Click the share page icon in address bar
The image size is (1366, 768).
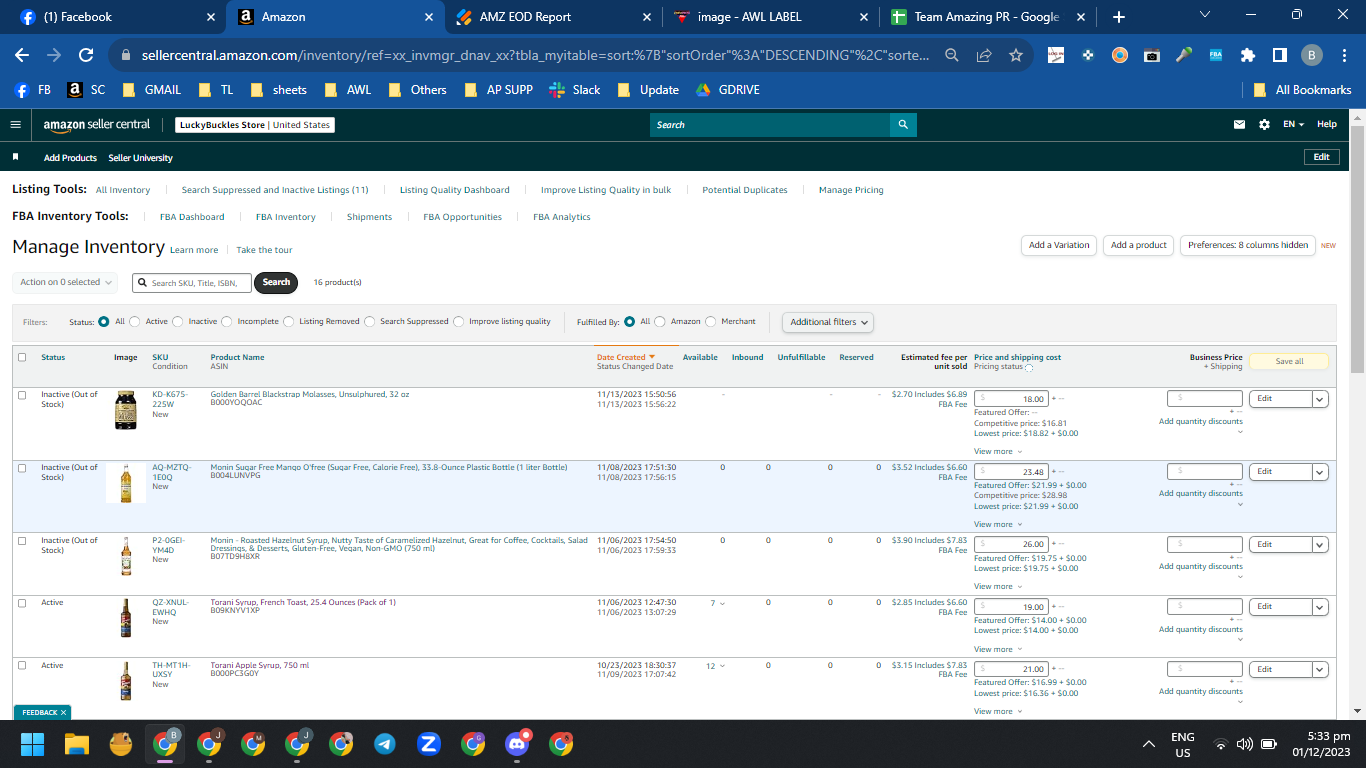tap(984, 55)
